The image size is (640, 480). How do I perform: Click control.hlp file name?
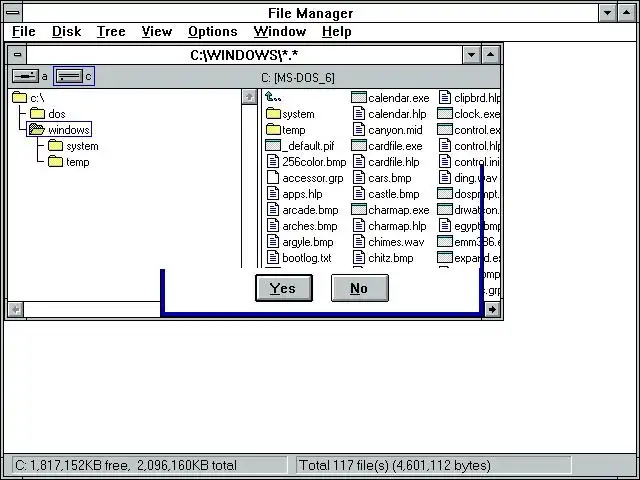[x=477, y=146]
